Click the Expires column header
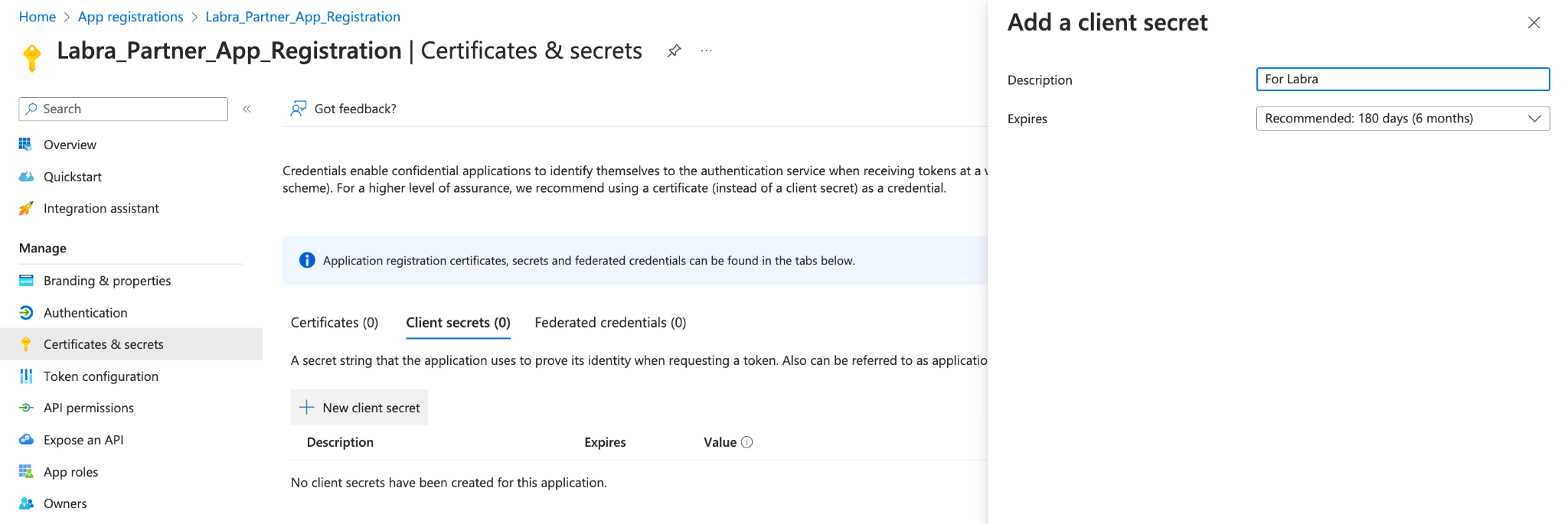This screenshot has height=524, width=1568. pyautogui.click(x=605, y=442)
